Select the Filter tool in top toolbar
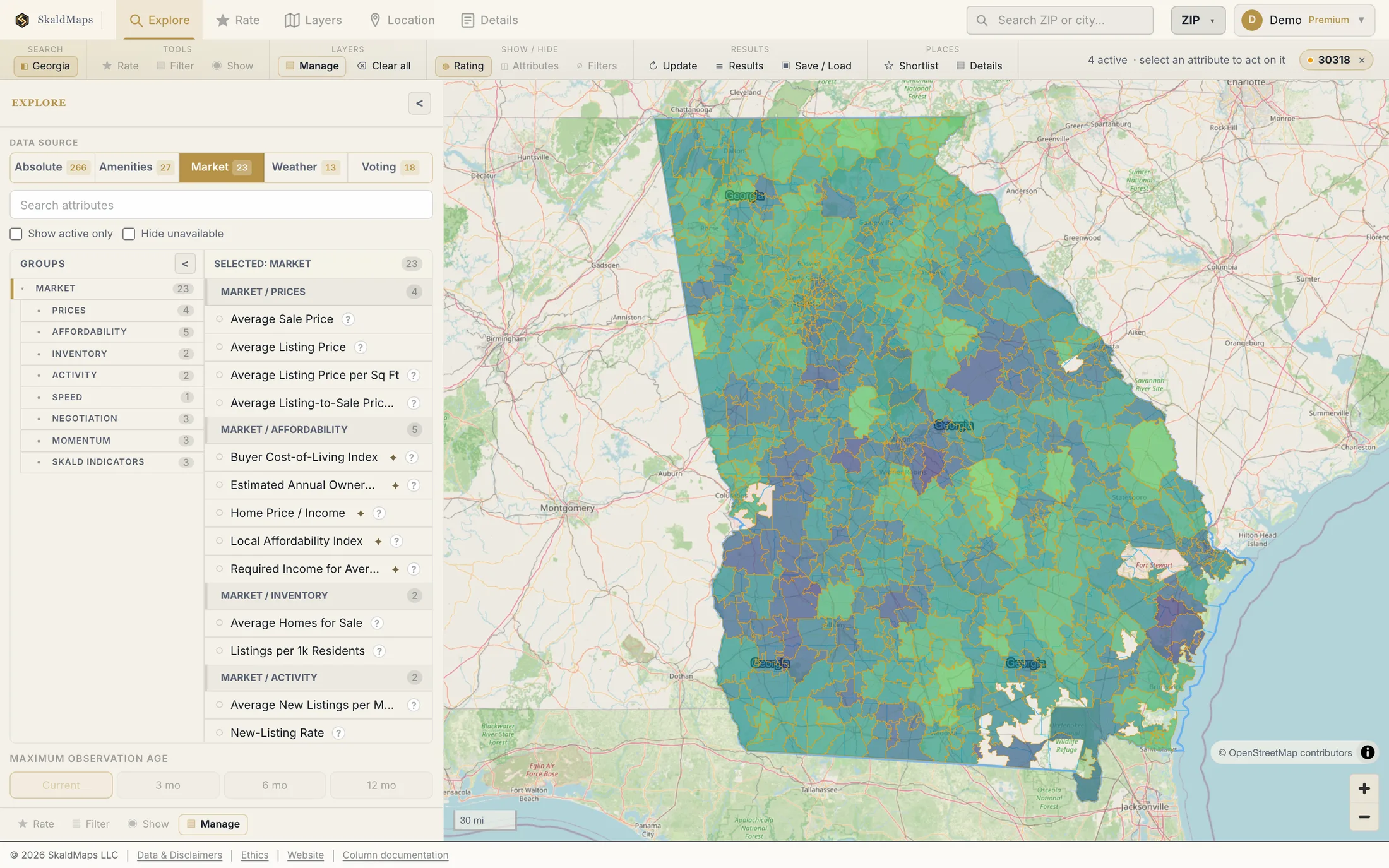Viewport: 1389px width, 868px height. click(x=175, y=66)
